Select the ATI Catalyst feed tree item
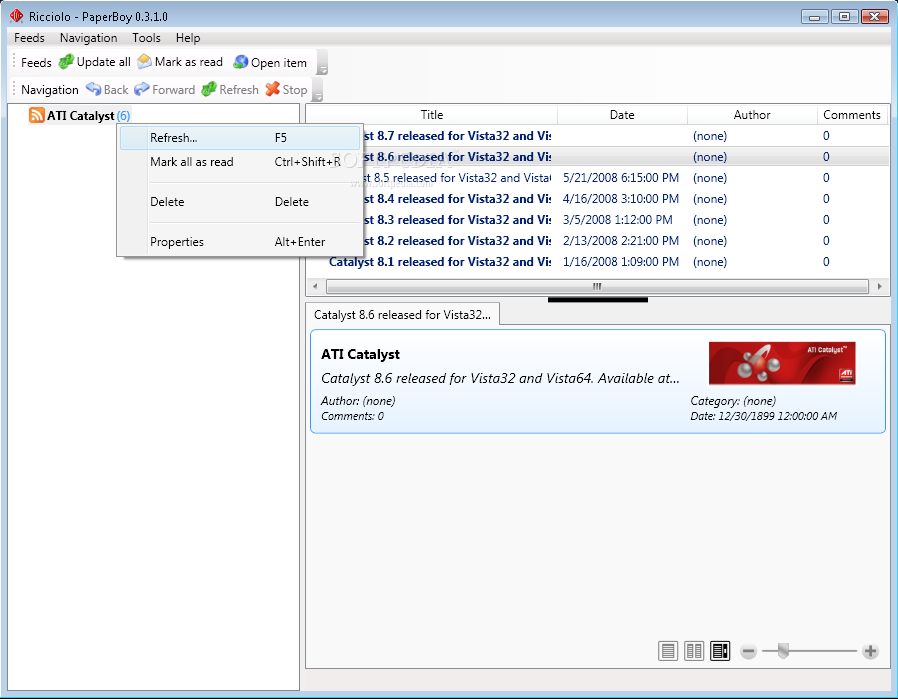The height and width of the screenshot is (699, 898). [80, 116]
